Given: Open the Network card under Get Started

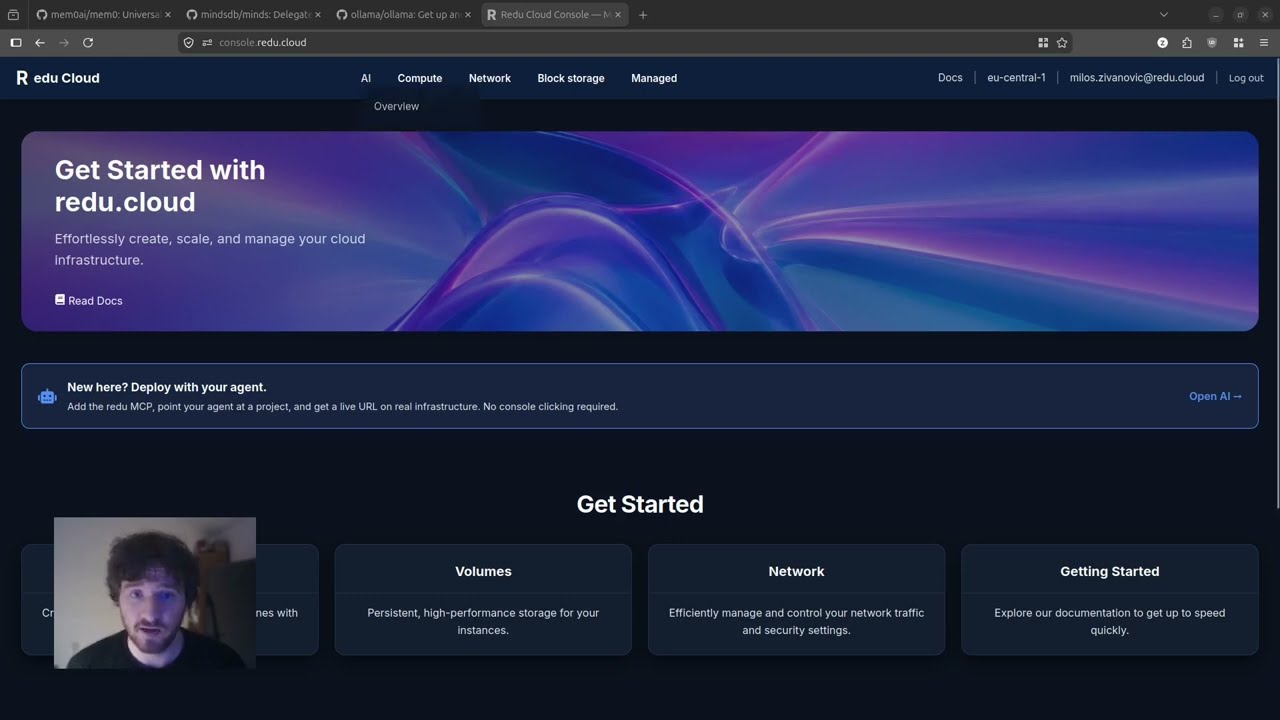Looking at the screenshot, I should click(x=796, y=600).
